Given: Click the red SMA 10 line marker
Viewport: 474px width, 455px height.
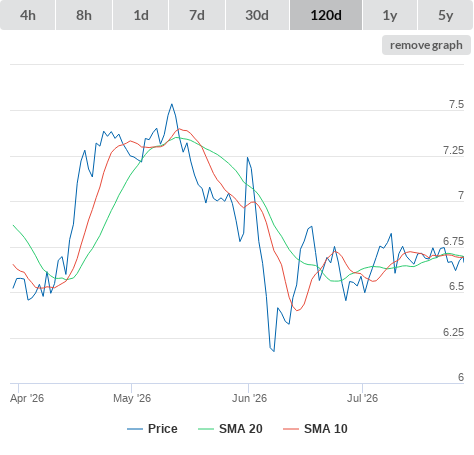Looking at the screenshot, I should [x=291, y=429].
